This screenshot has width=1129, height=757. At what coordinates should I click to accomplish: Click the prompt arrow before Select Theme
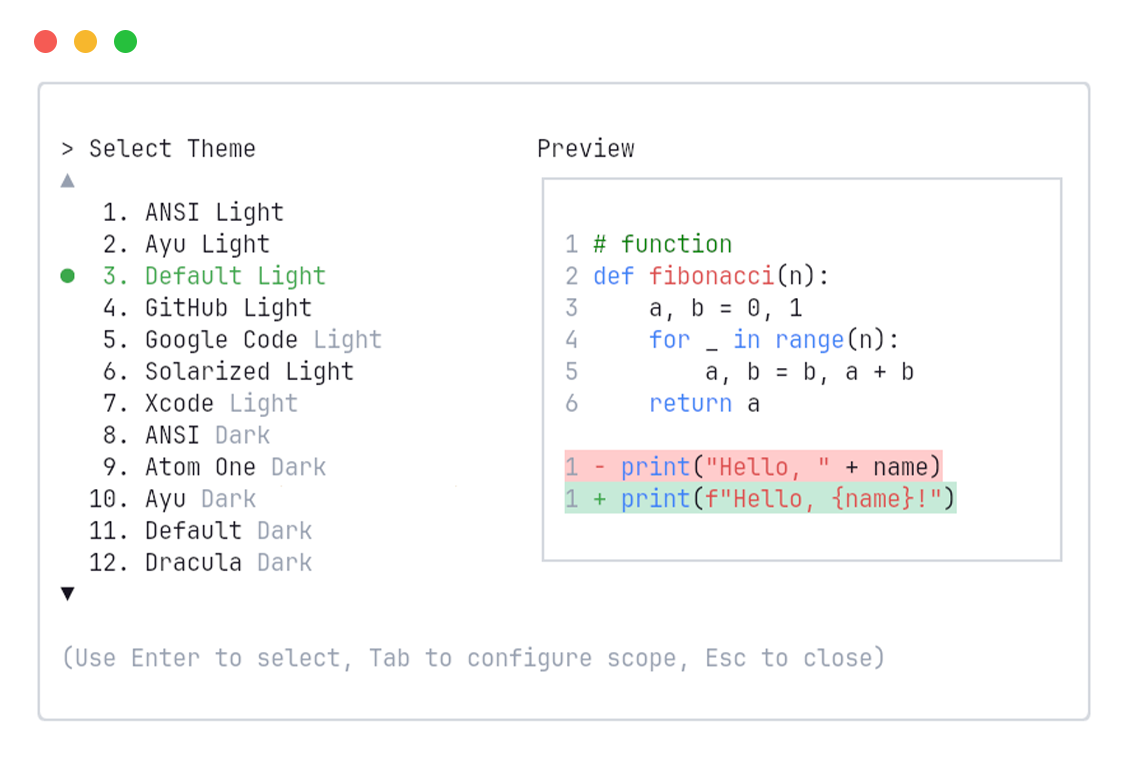coord(67,148)
